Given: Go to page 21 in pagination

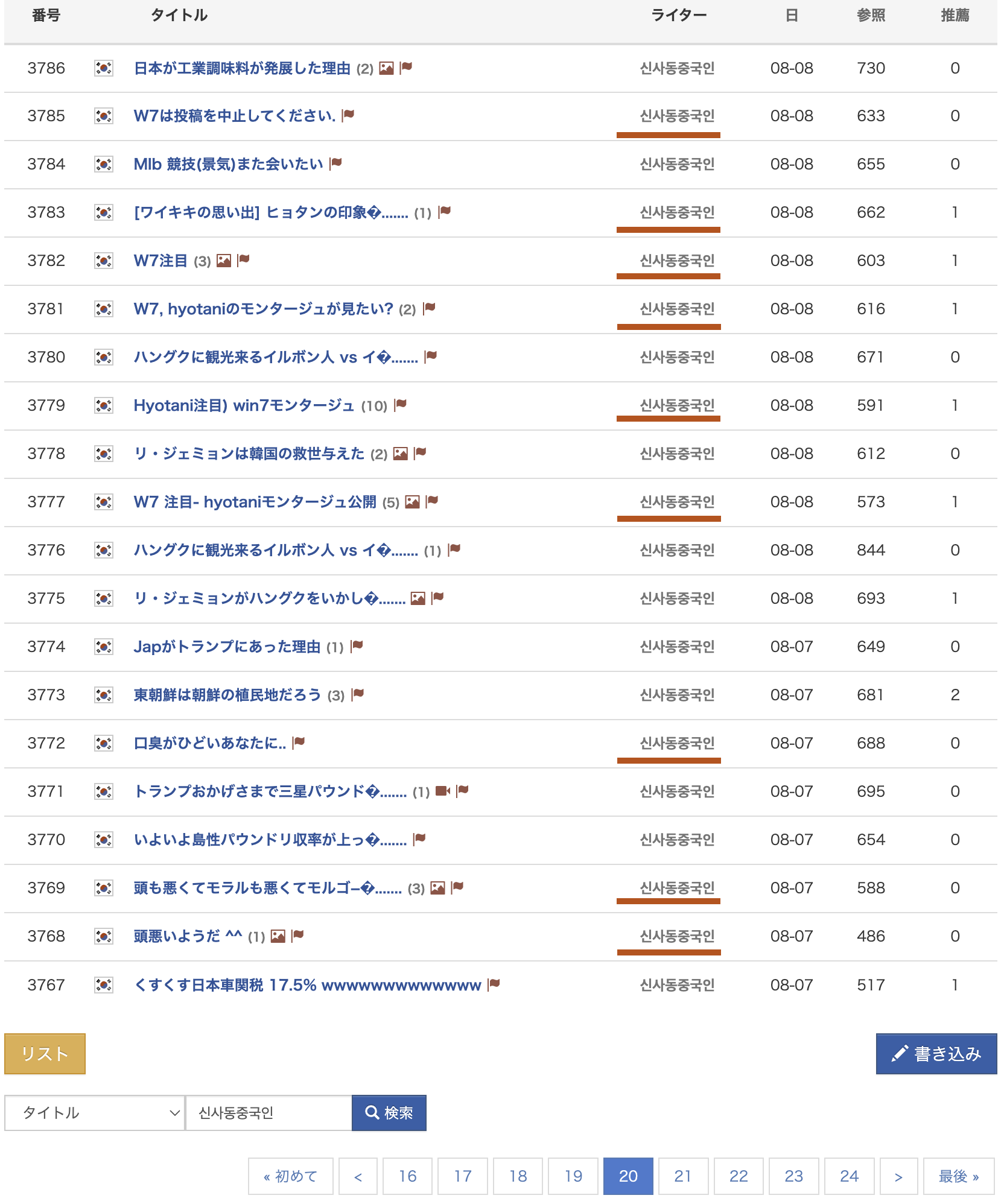Looking at the screenshot, I should coord(683,1176).
